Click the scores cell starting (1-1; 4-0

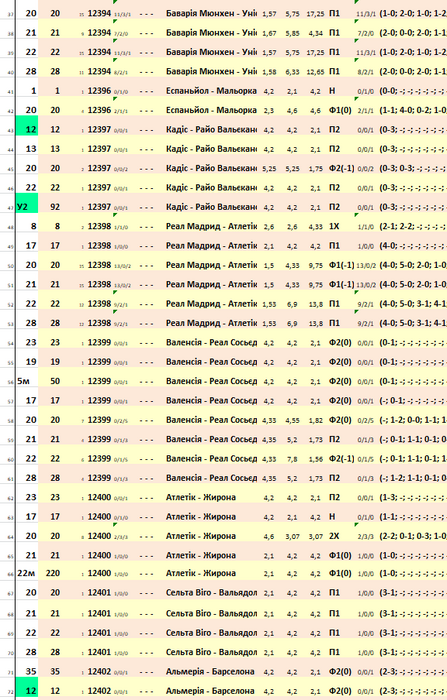413,110
